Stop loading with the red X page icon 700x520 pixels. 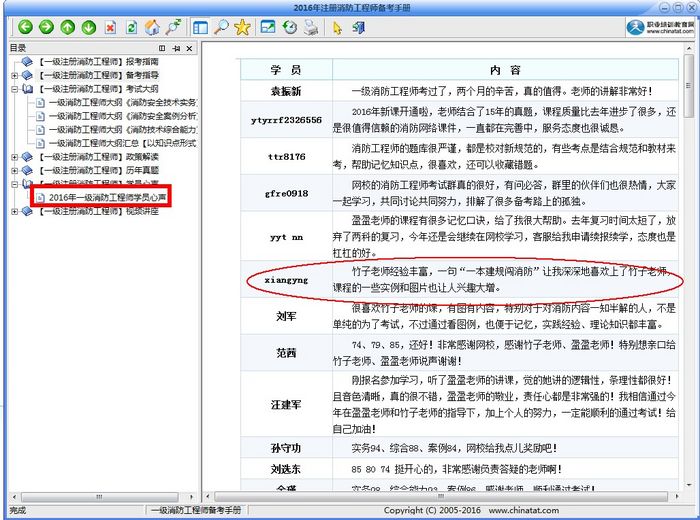pyautogui.click(x=110, y=28)
